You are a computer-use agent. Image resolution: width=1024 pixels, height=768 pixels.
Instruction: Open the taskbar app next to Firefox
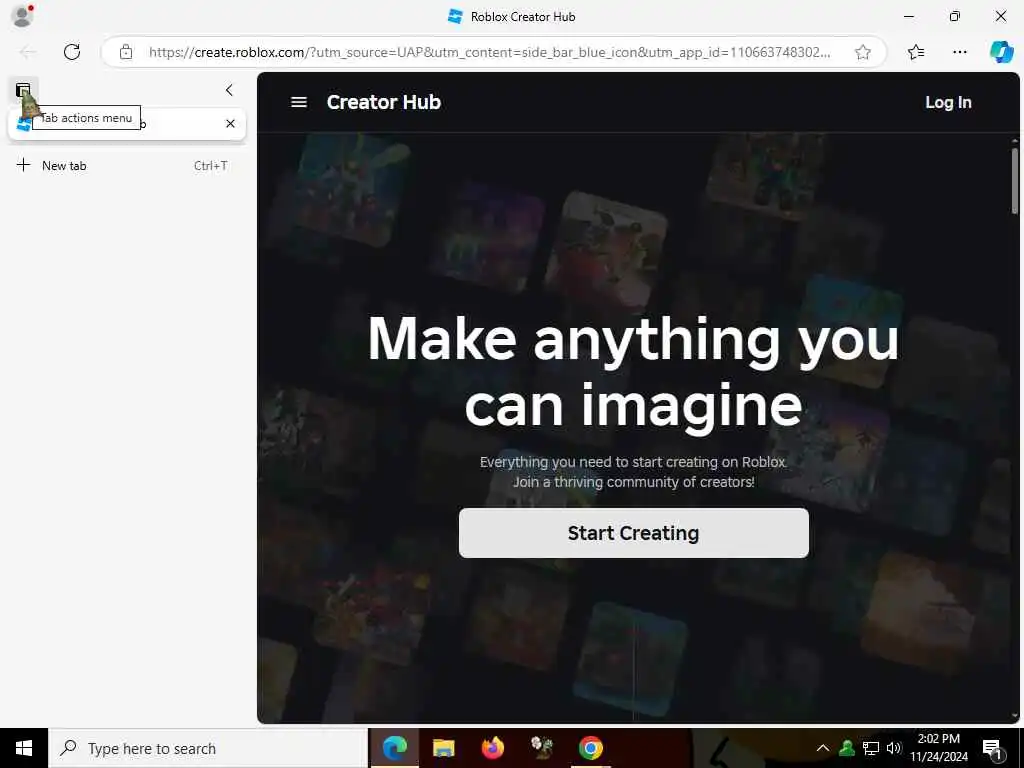point(541,748)
